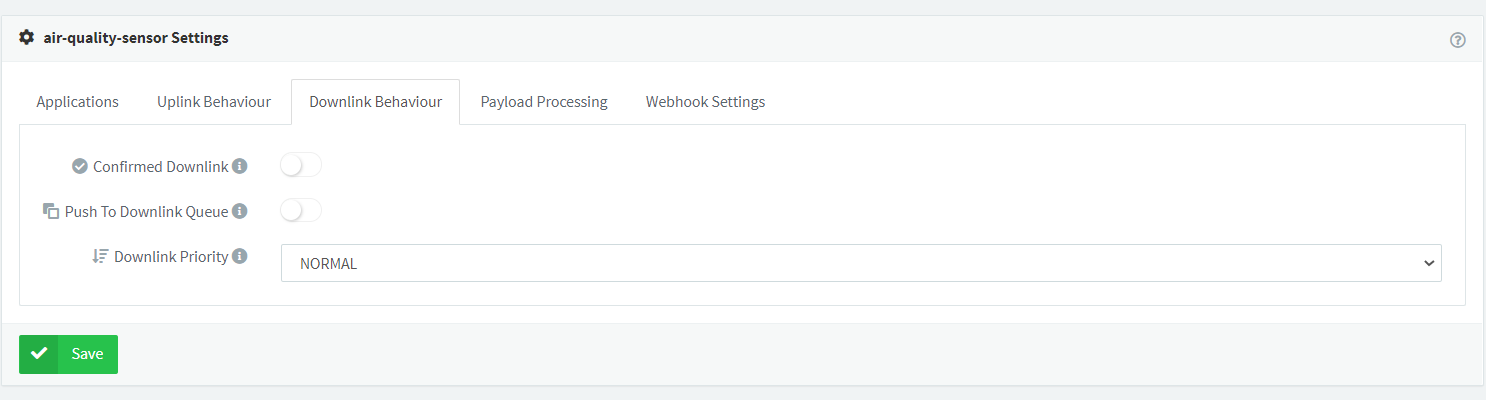Click the Push To Downlink Queue label
This screenshot has width=1486, height=400.
146,212
